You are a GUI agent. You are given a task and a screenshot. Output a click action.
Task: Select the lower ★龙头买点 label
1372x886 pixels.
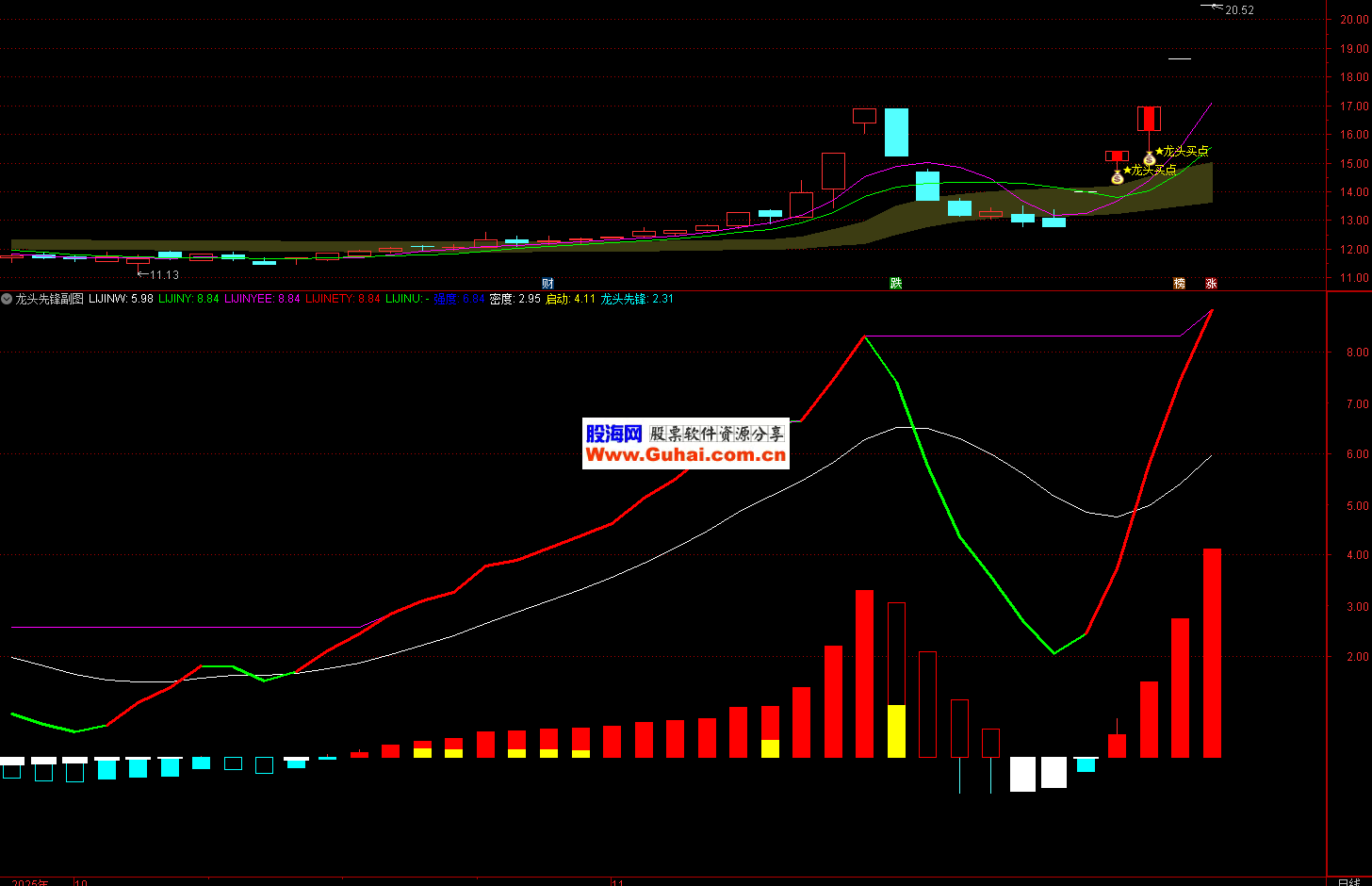point(1150,170)
